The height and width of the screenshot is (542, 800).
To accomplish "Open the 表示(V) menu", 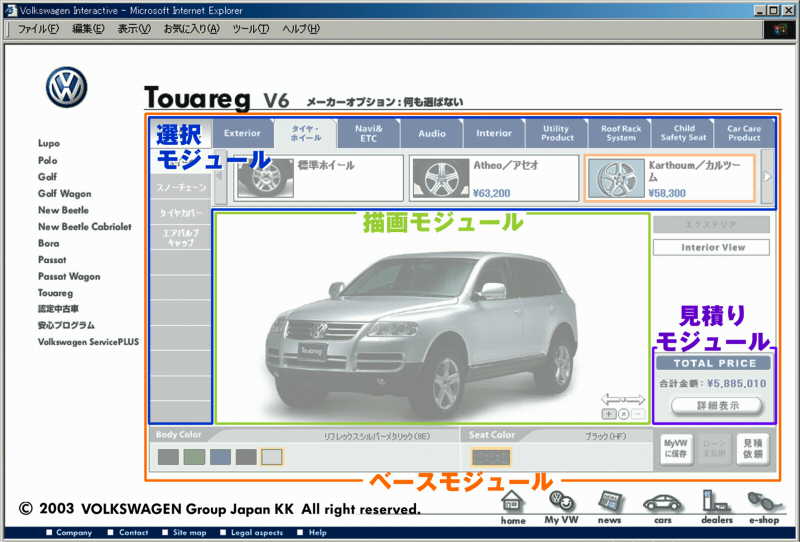I will [134, 29].
